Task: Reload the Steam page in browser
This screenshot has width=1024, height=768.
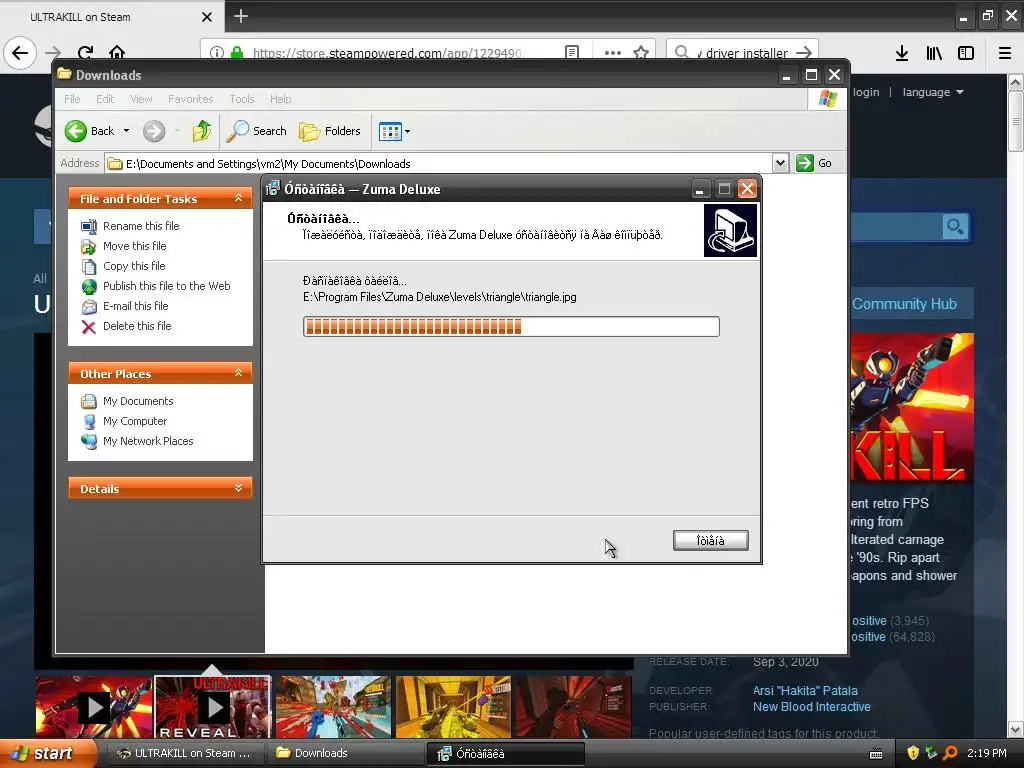Action: click(x=85, y=52)
